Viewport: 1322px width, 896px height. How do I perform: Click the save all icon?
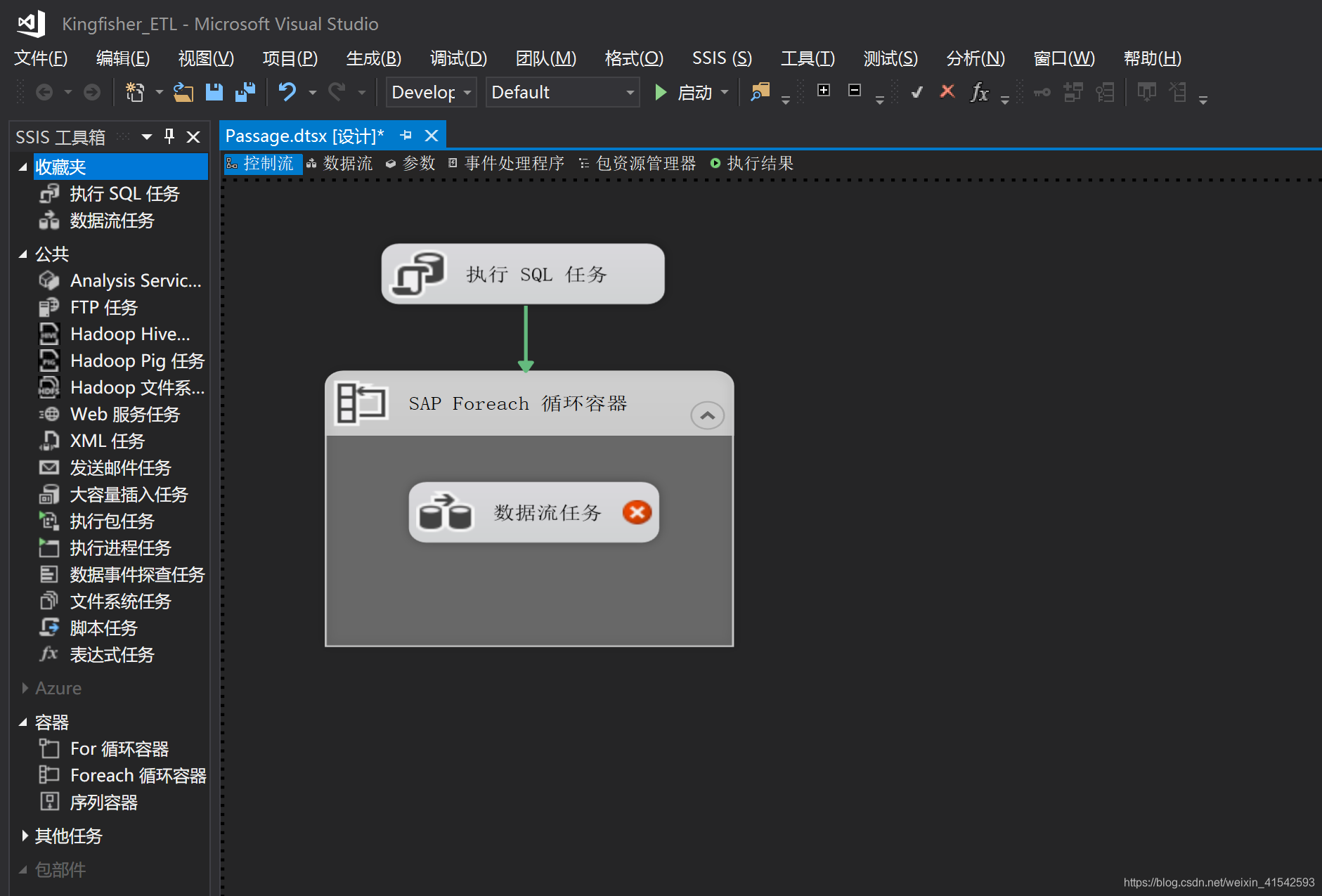pos(245,92)
